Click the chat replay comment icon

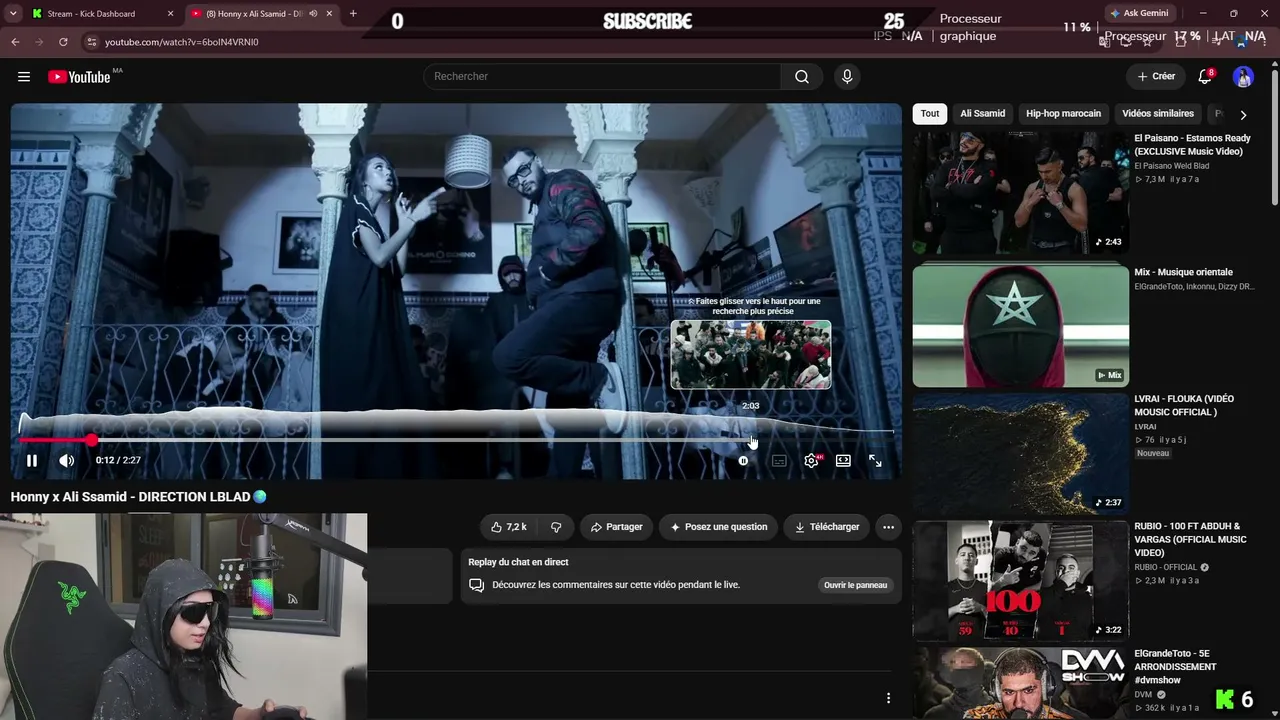tap(477, 585)
